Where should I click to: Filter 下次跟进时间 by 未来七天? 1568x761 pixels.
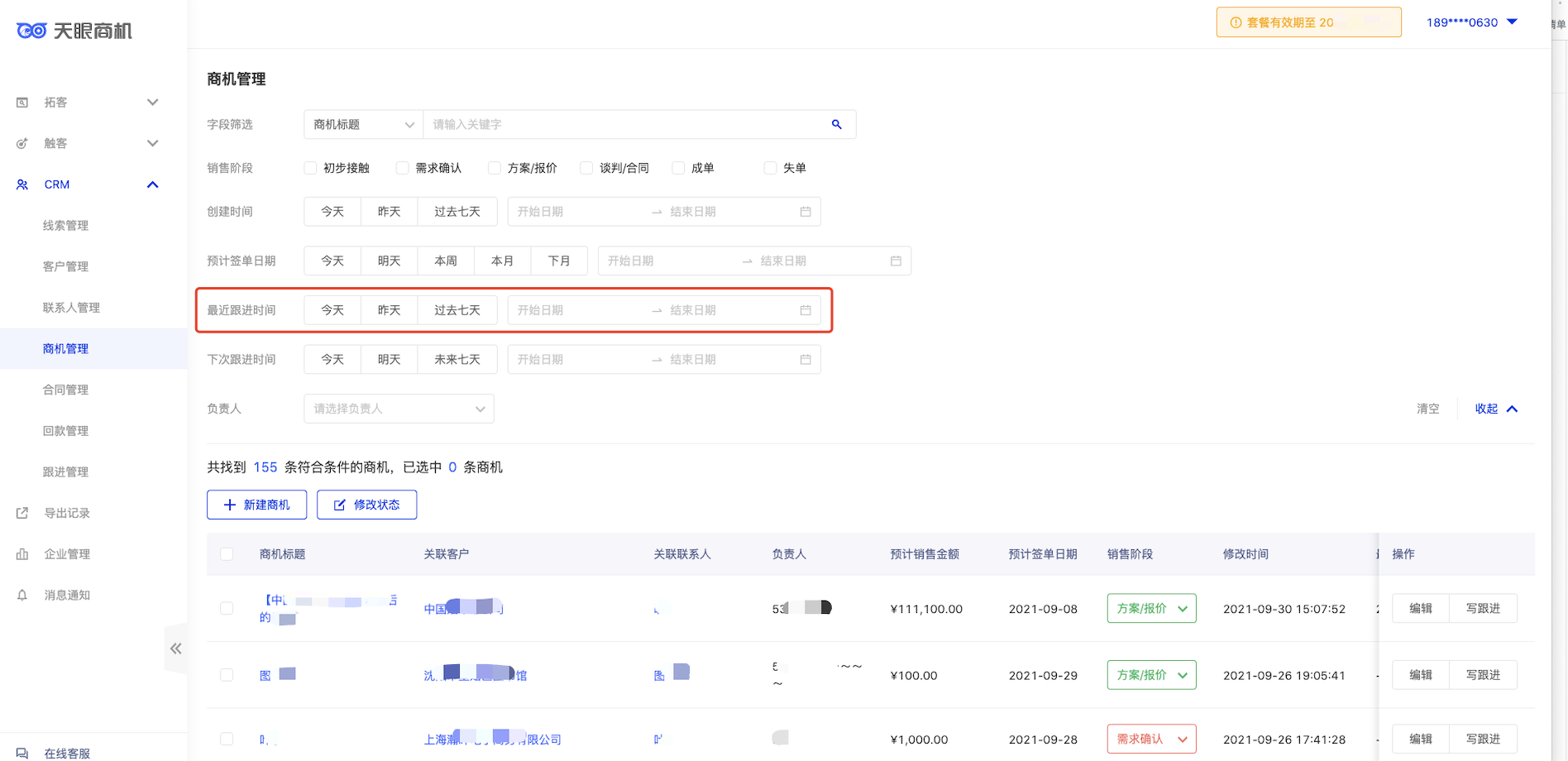[x=457, y=360]
